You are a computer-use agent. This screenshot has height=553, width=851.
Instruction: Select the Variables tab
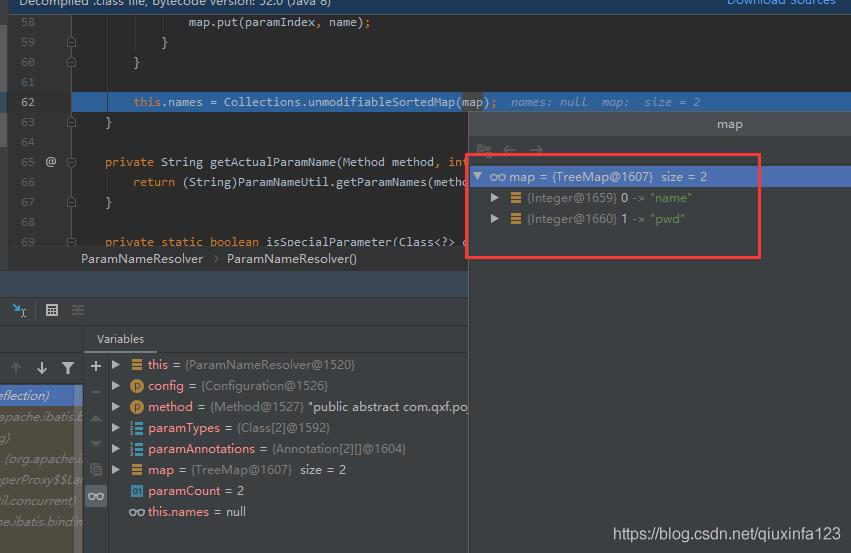[120, 339]
